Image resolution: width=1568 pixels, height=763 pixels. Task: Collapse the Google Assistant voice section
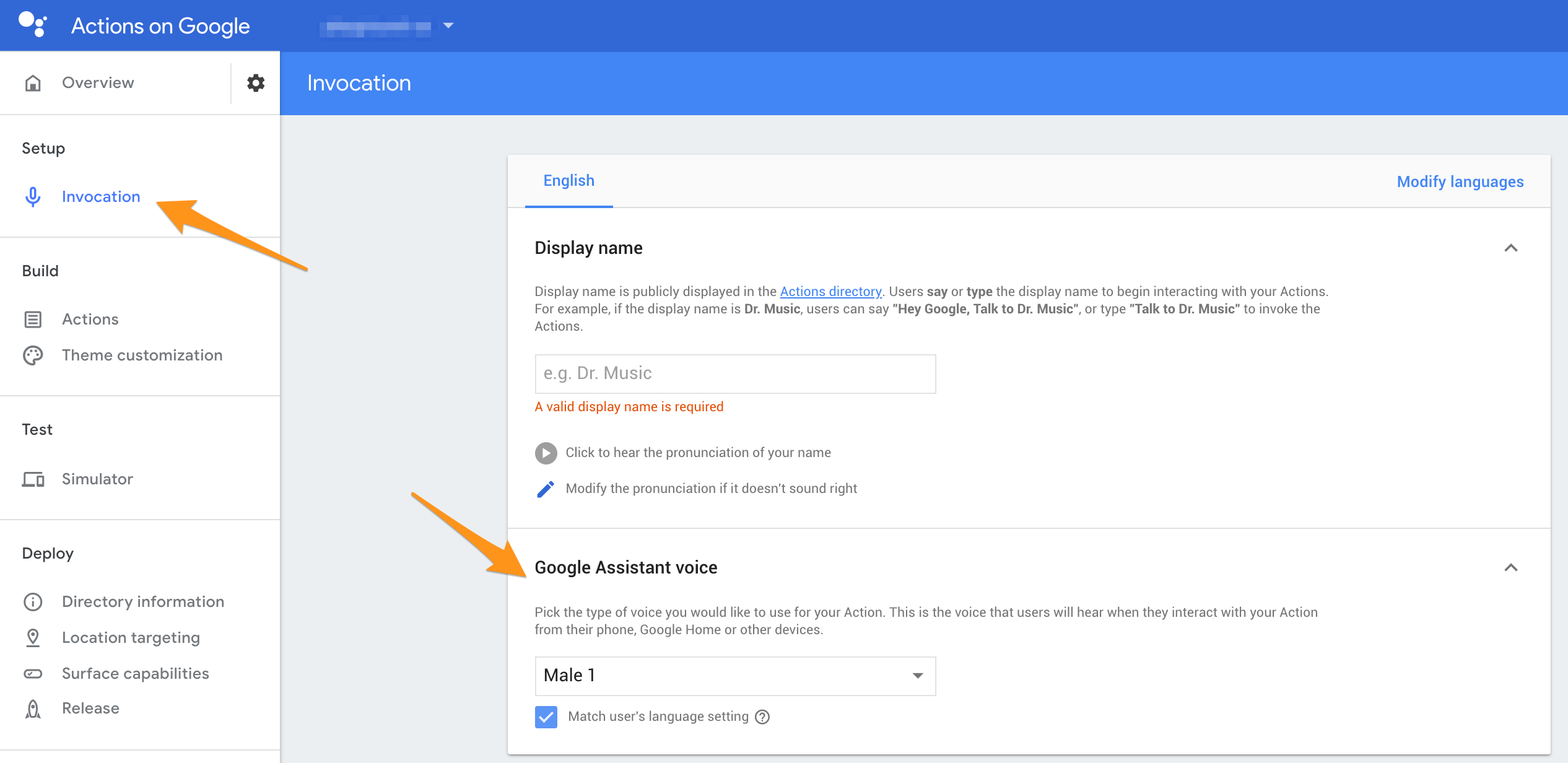point(1510,568)
